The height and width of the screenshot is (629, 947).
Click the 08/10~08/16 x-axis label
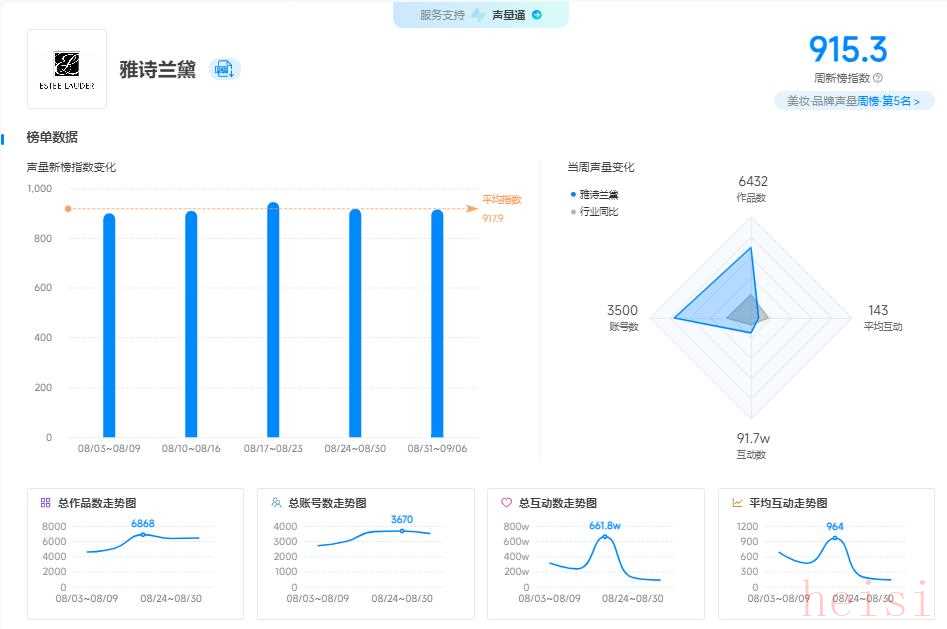coord(191,448)
